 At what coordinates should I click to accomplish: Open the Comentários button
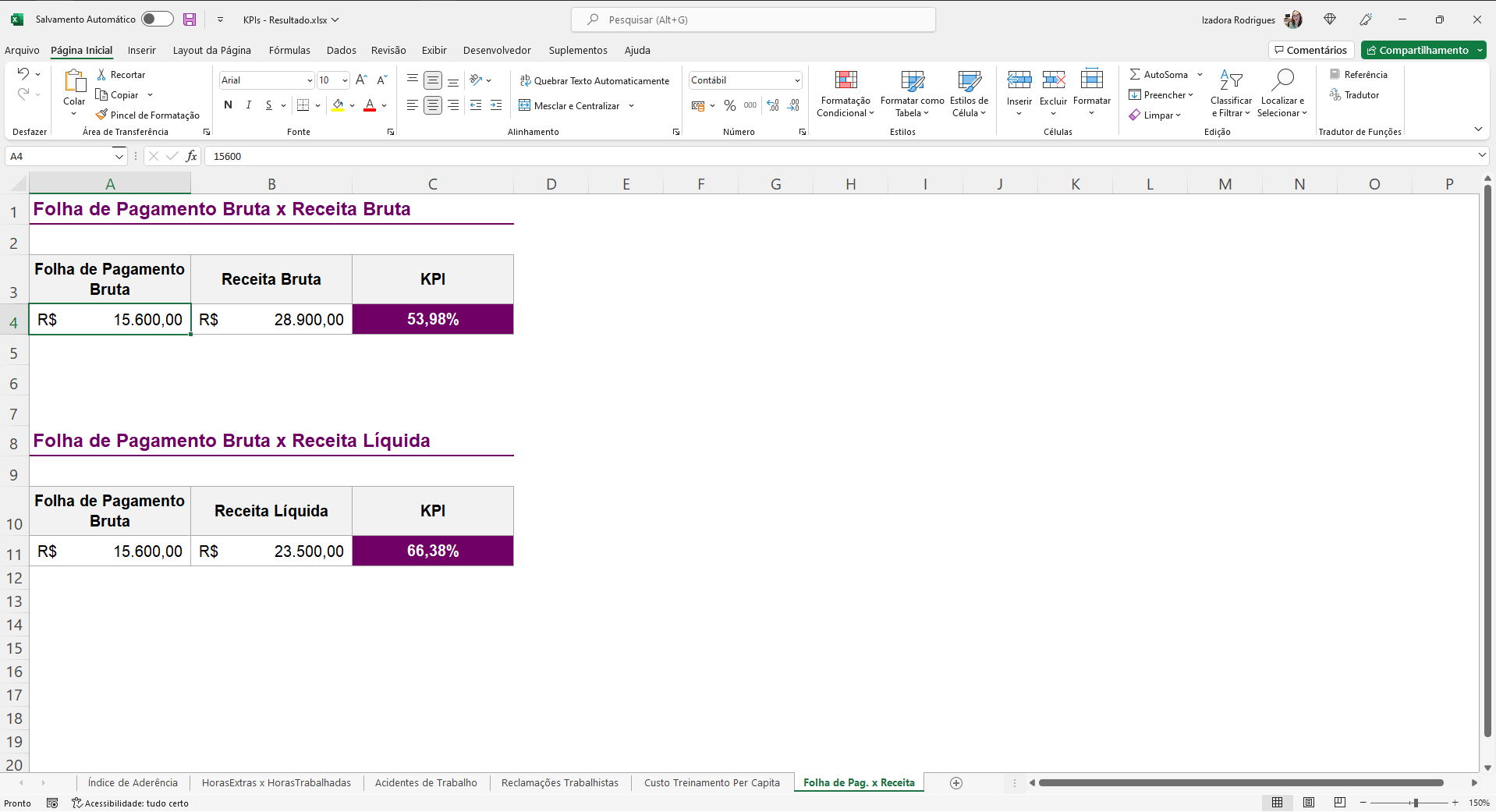pyautogui.click(x=1310, y=50)
